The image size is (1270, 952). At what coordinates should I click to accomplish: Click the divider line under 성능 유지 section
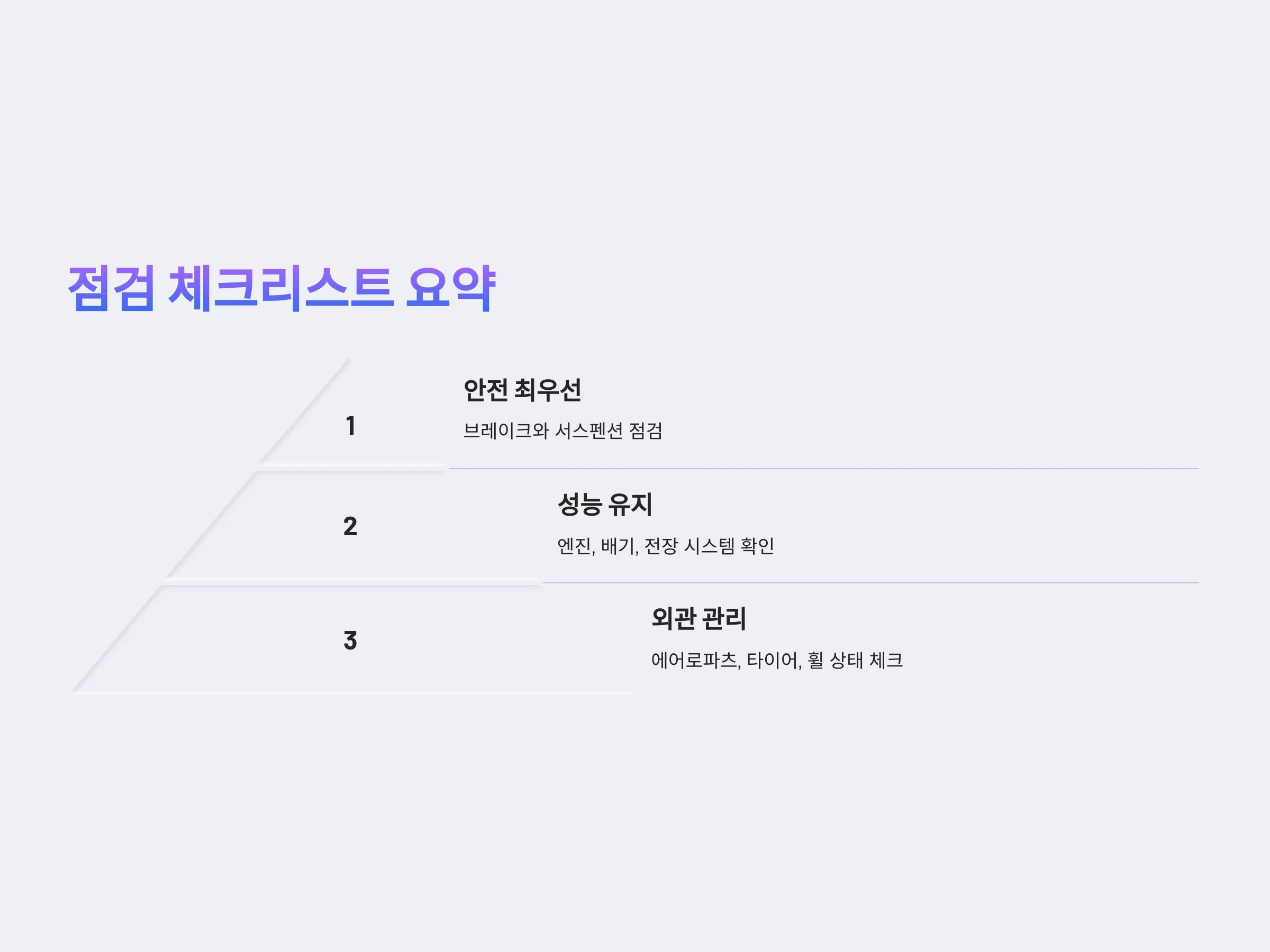(x=871, y=583)
